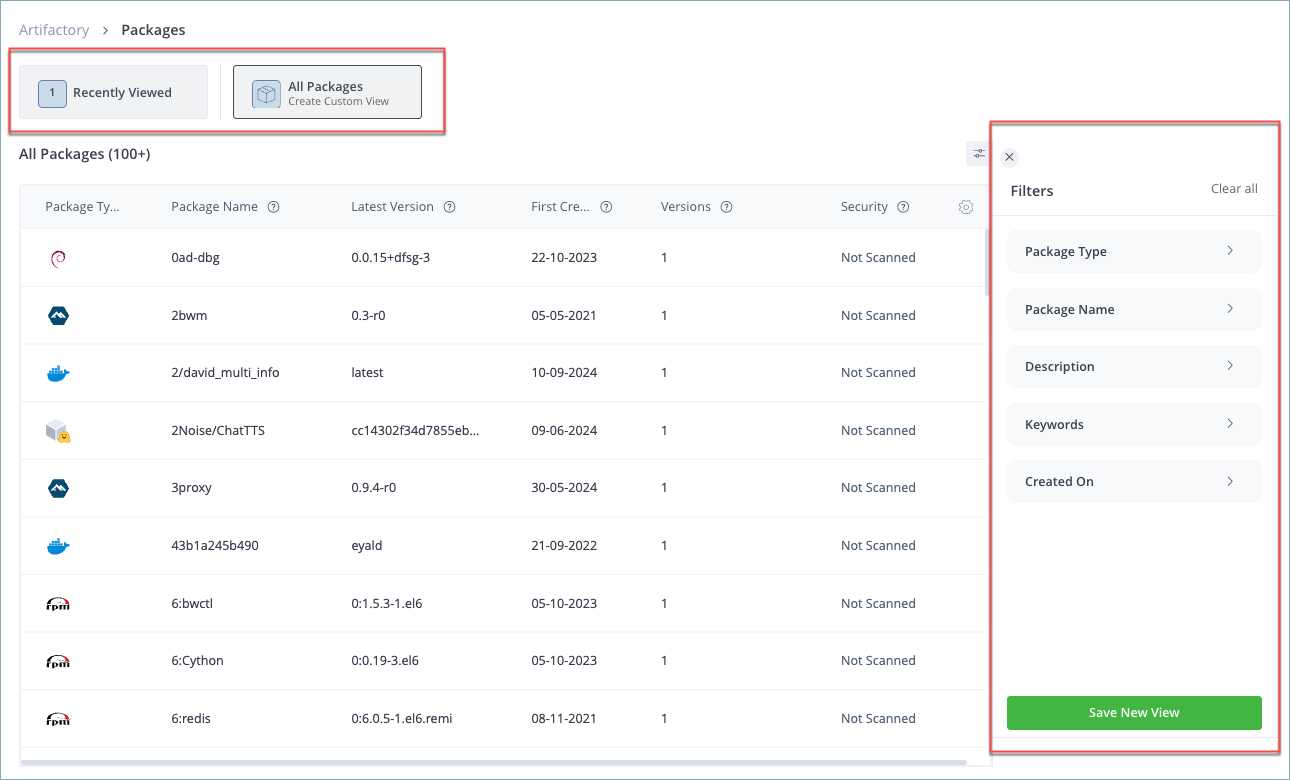1290x780 pixels.
Task: Select the Docker whale icon for 2/david_multi_info
Action: pos(59,372)
